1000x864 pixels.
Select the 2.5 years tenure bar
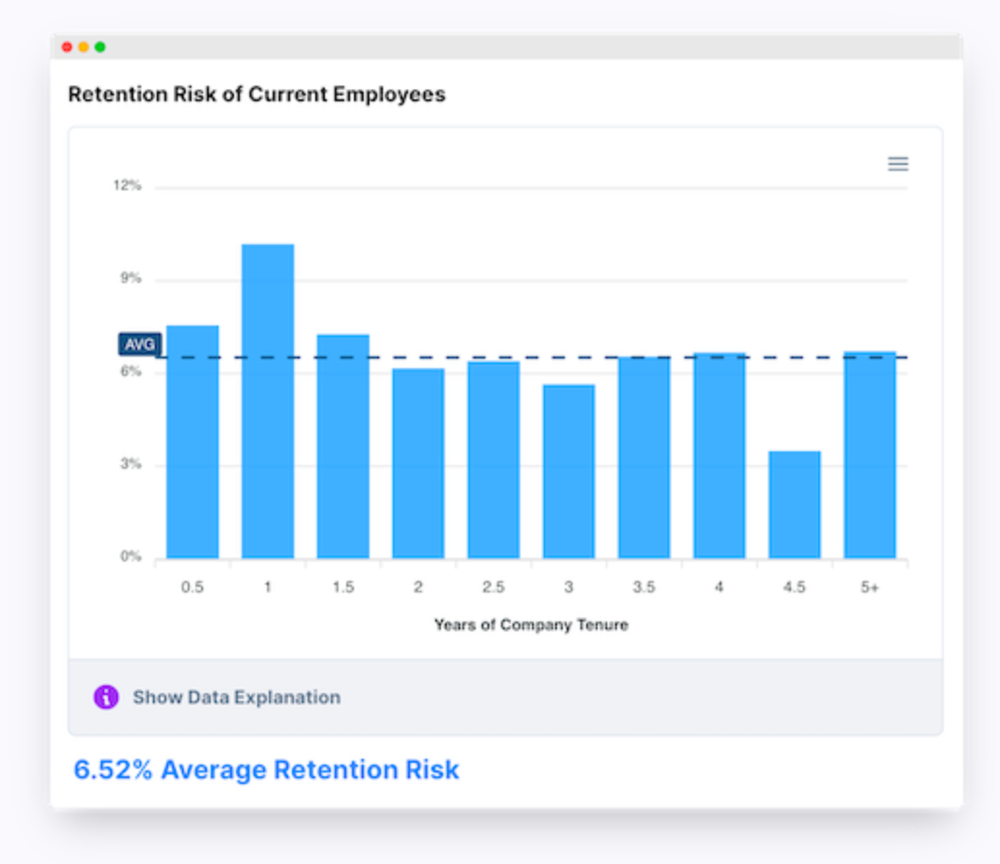(x=494, y=460)
